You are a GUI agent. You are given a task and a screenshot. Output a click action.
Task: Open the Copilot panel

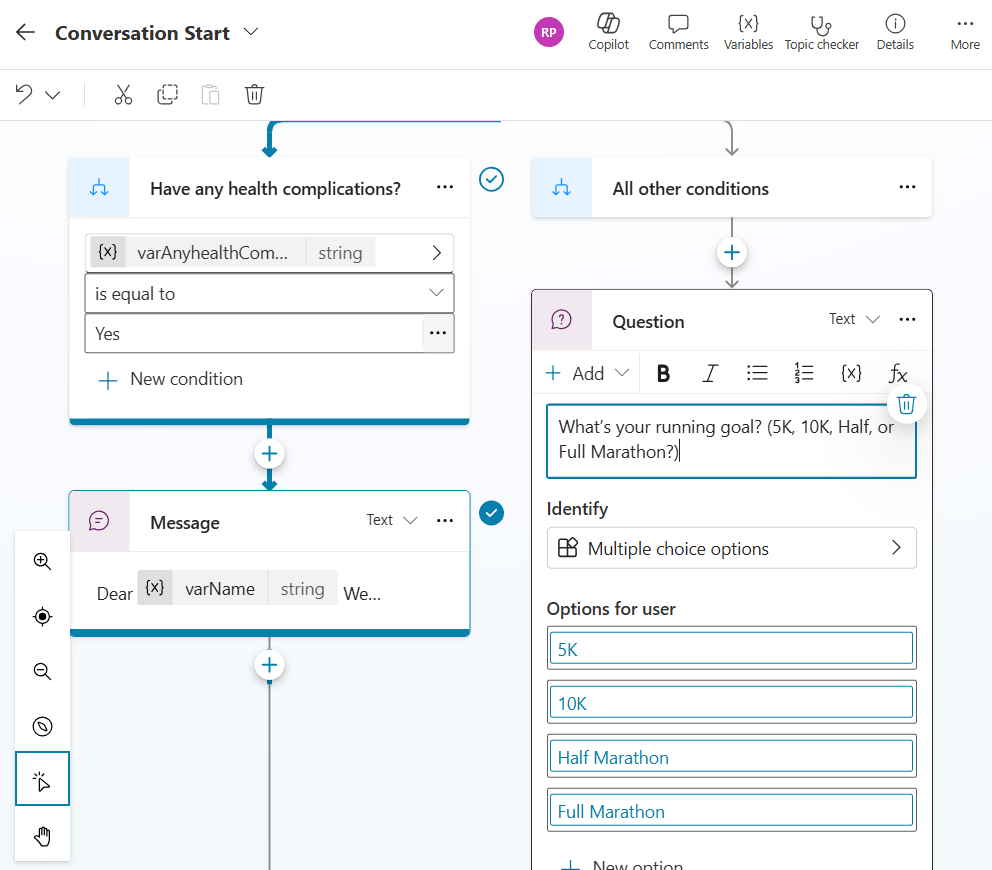point(608,32)
